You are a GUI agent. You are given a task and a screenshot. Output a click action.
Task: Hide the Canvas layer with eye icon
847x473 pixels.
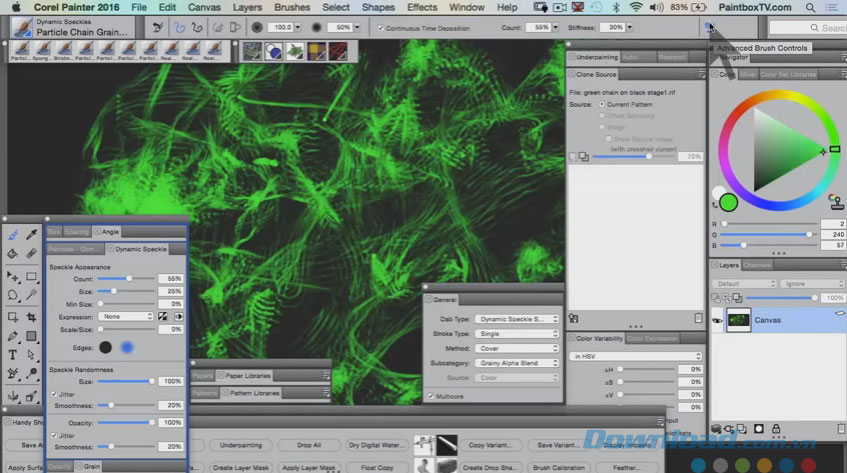point(717,321)
